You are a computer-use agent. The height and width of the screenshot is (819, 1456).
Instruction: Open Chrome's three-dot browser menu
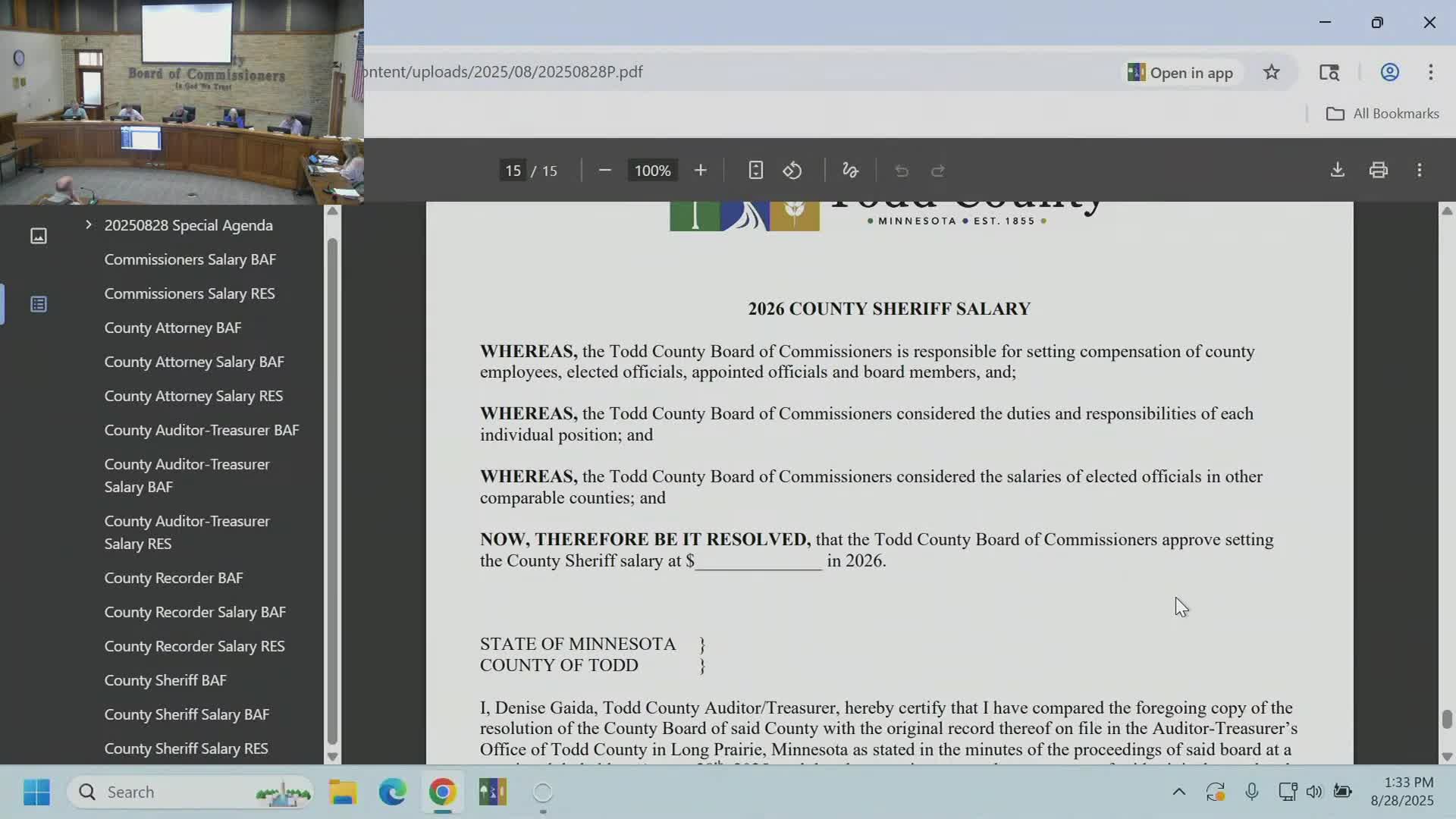click(x=1431, y=72)
